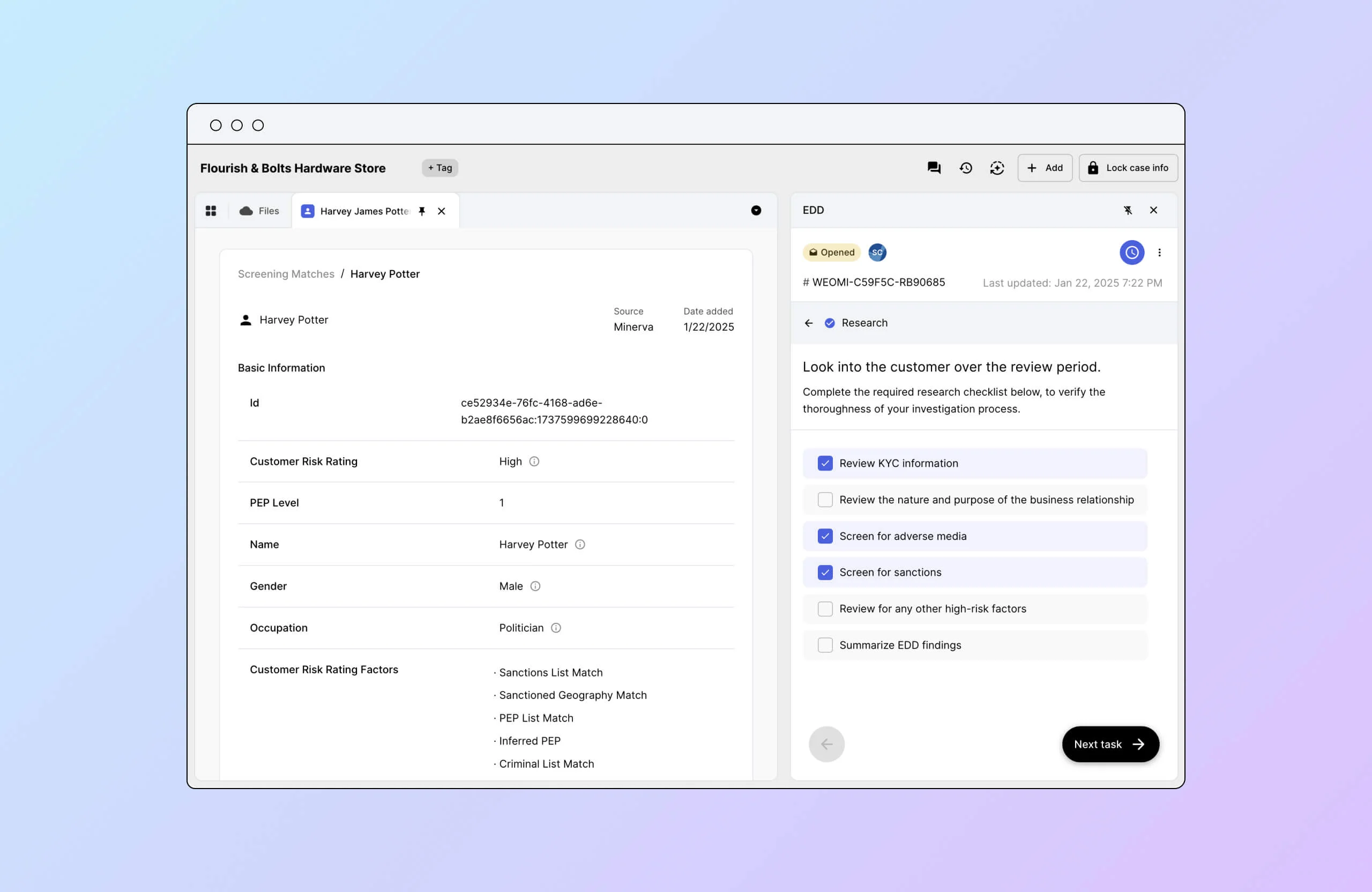Viewport: 1372px width, 892px height.
Task: Open the case history clock icon
Action: coord(966,168)
